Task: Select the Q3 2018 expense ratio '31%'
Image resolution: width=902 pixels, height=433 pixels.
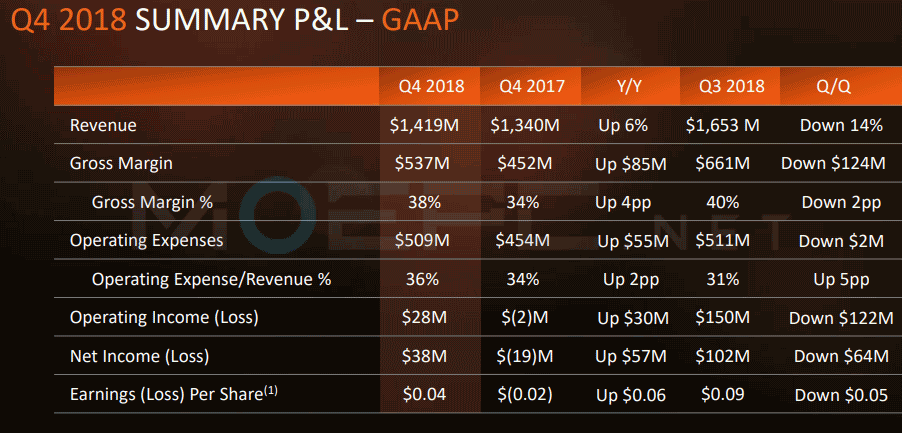Action: (723, 279)
